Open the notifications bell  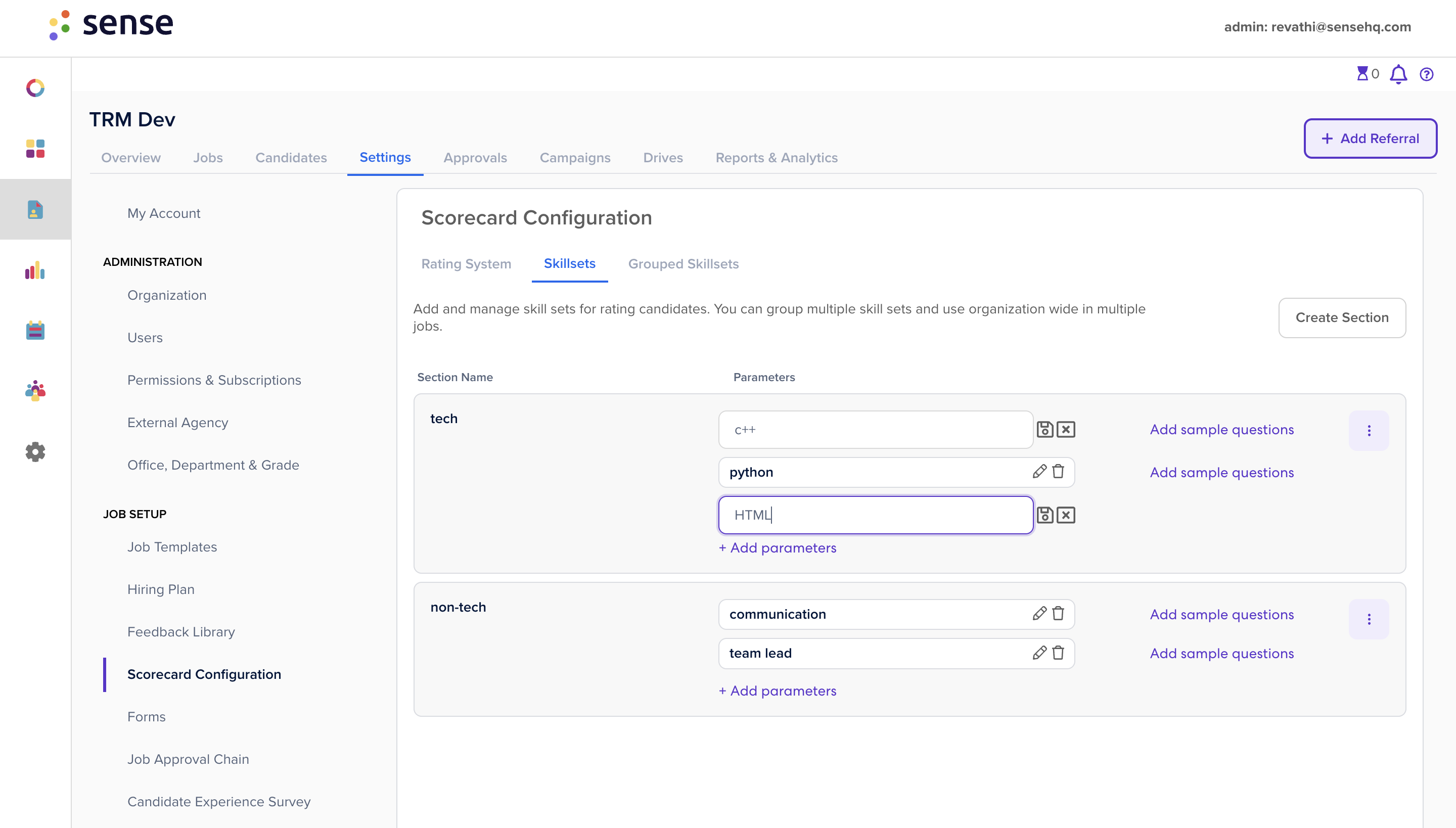click(x=1398, y=74)
